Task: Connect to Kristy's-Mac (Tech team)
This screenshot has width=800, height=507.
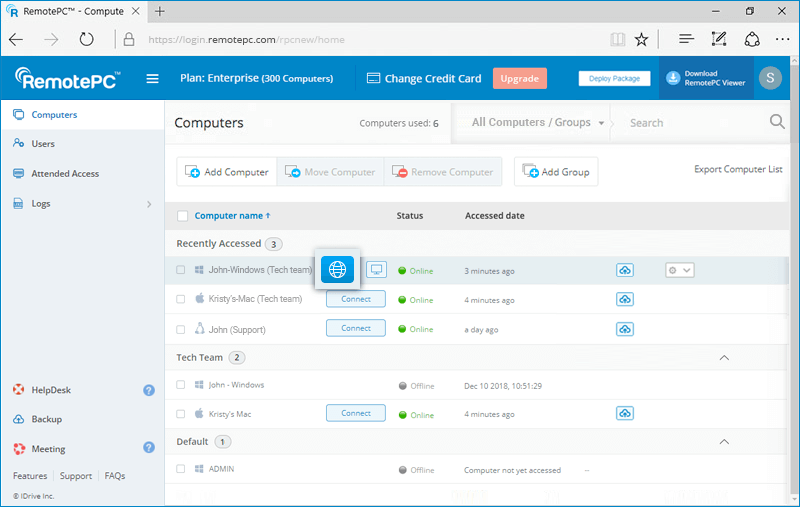Action: (x=356, y=299)
